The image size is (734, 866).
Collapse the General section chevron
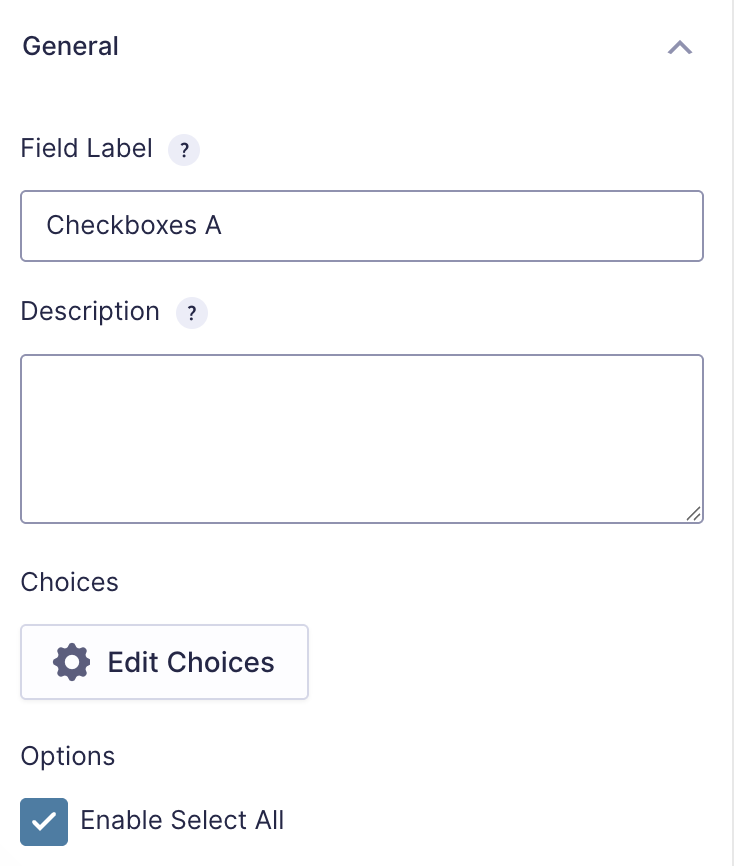(679, 47)
